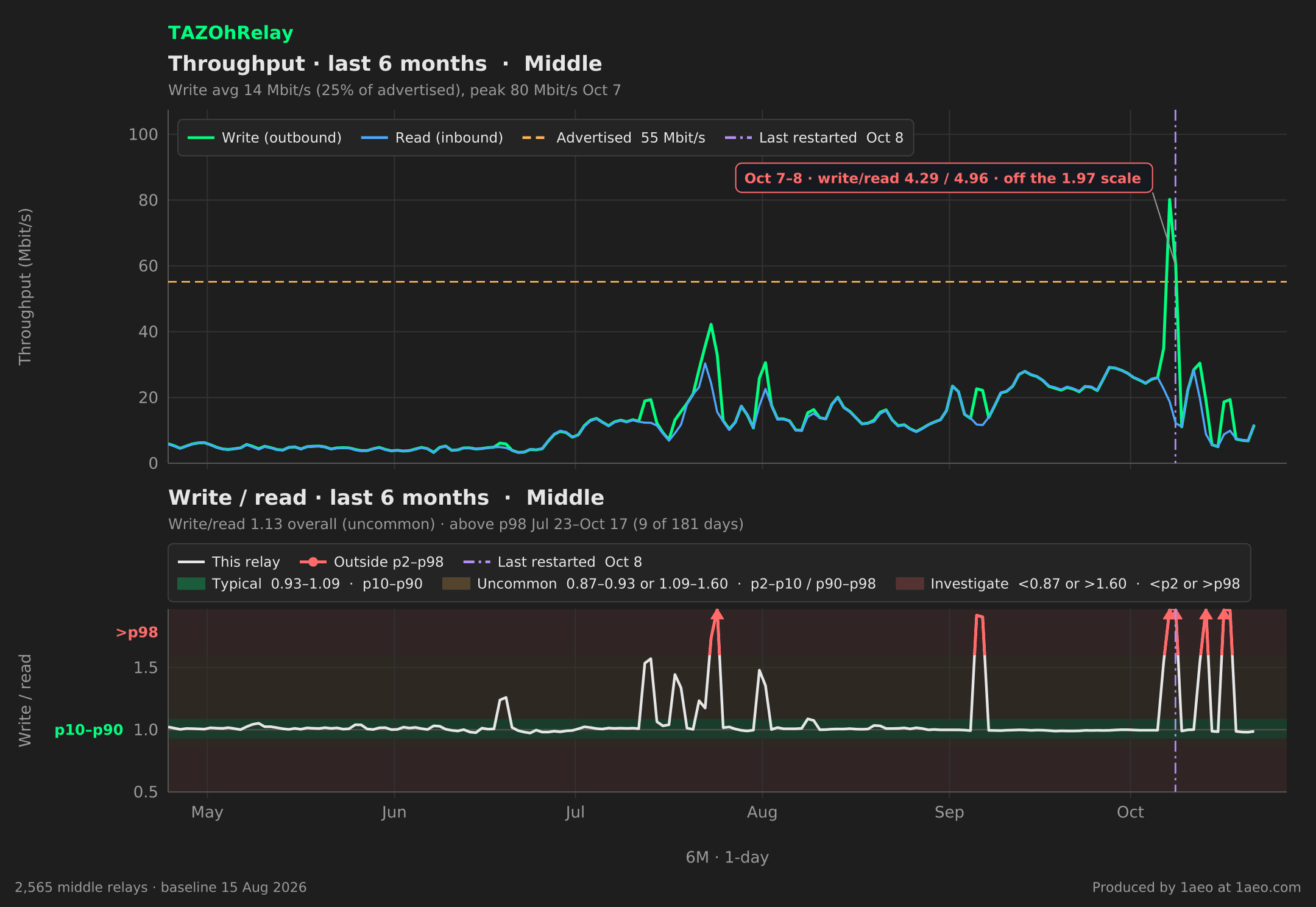Click the 'Write / read · last 6 months · Middle' heading
Screen dimensions: 1316x907
tap(386, 498)
